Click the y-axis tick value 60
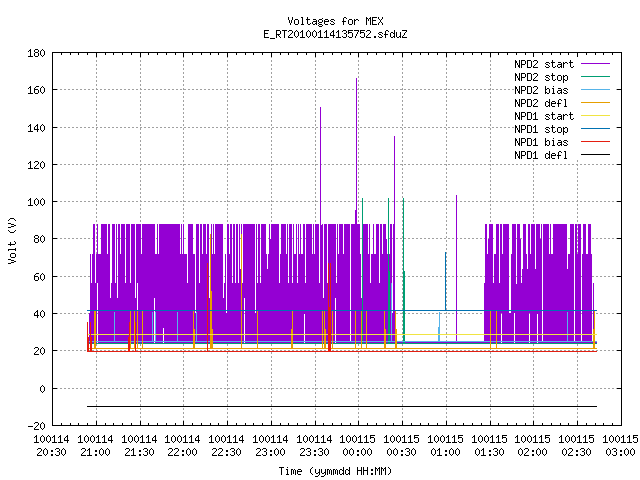The width and height of the screenshot is (640, 480). pyautogui.click(x=39, y=277)
